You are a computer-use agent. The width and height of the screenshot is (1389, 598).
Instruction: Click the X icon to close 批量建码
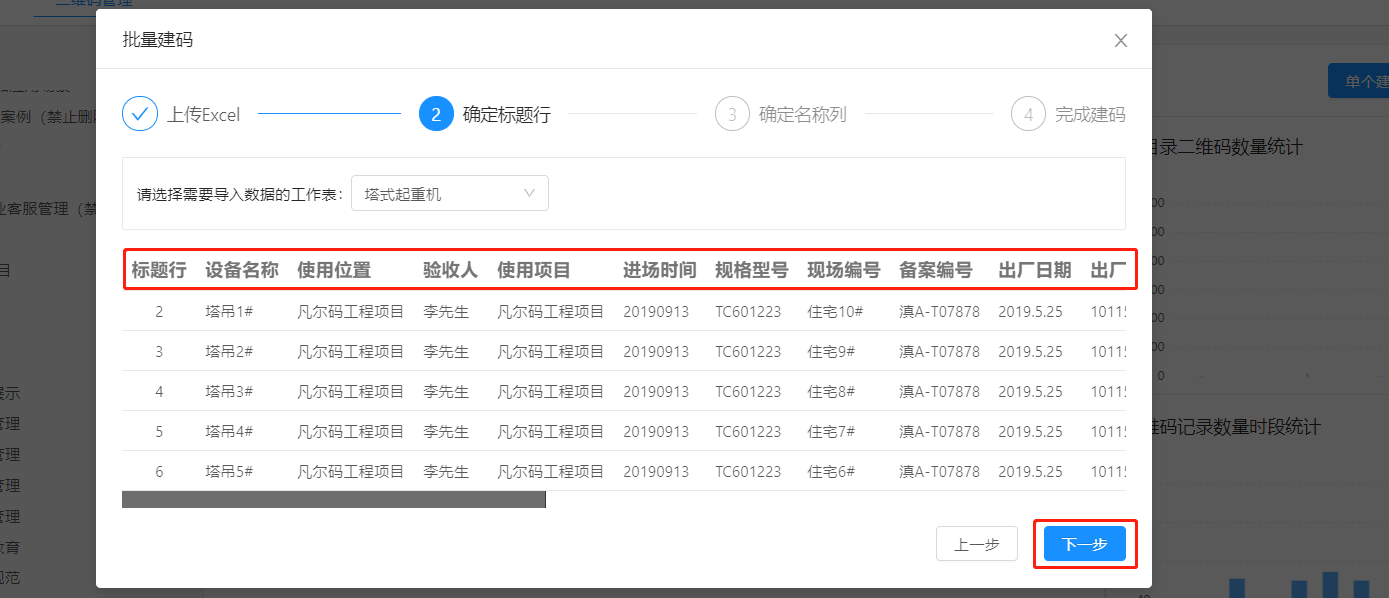(1120, 39)
